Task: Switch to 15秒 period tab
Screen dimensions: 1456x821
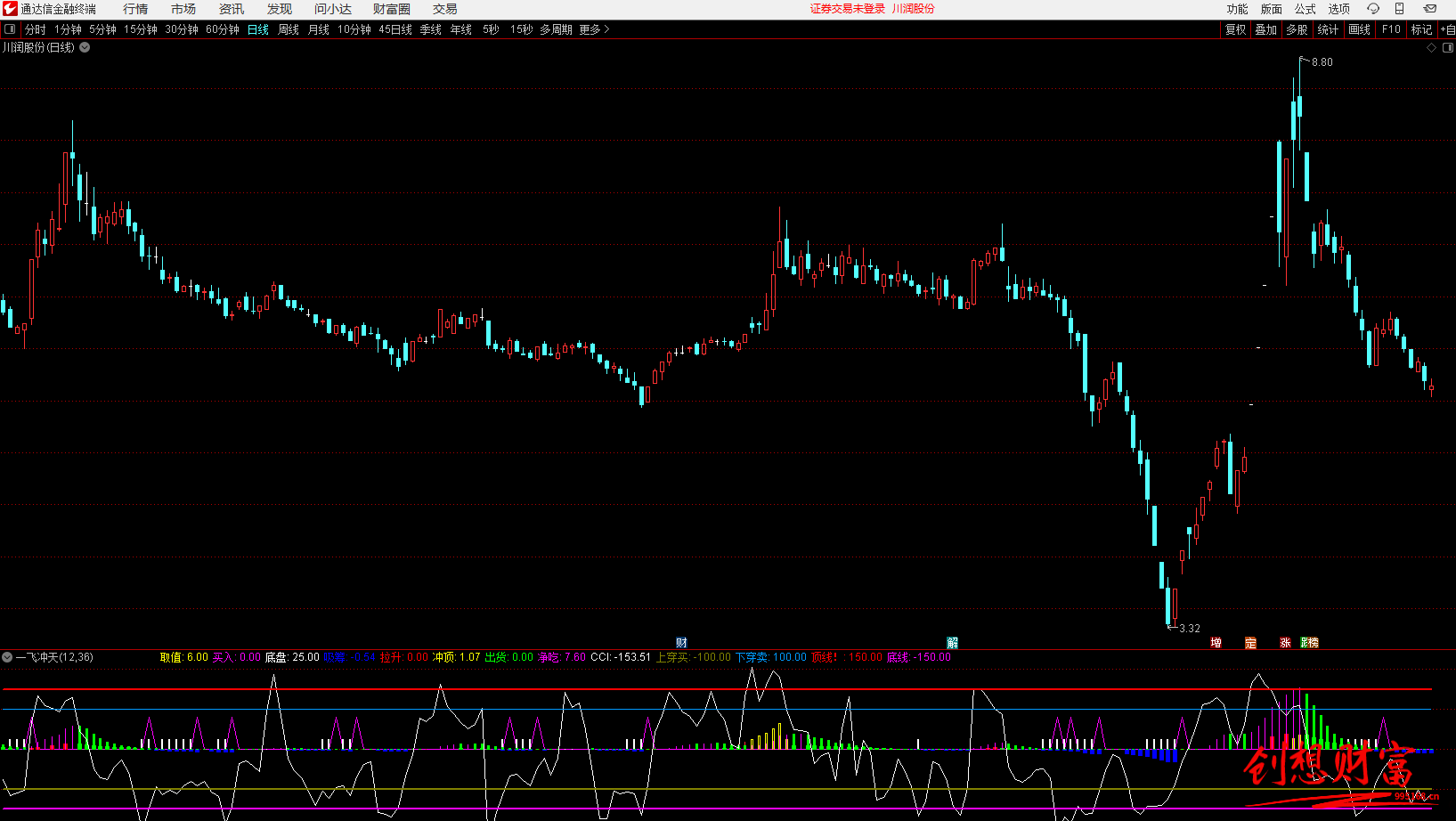Action: [x=521, y=29]
